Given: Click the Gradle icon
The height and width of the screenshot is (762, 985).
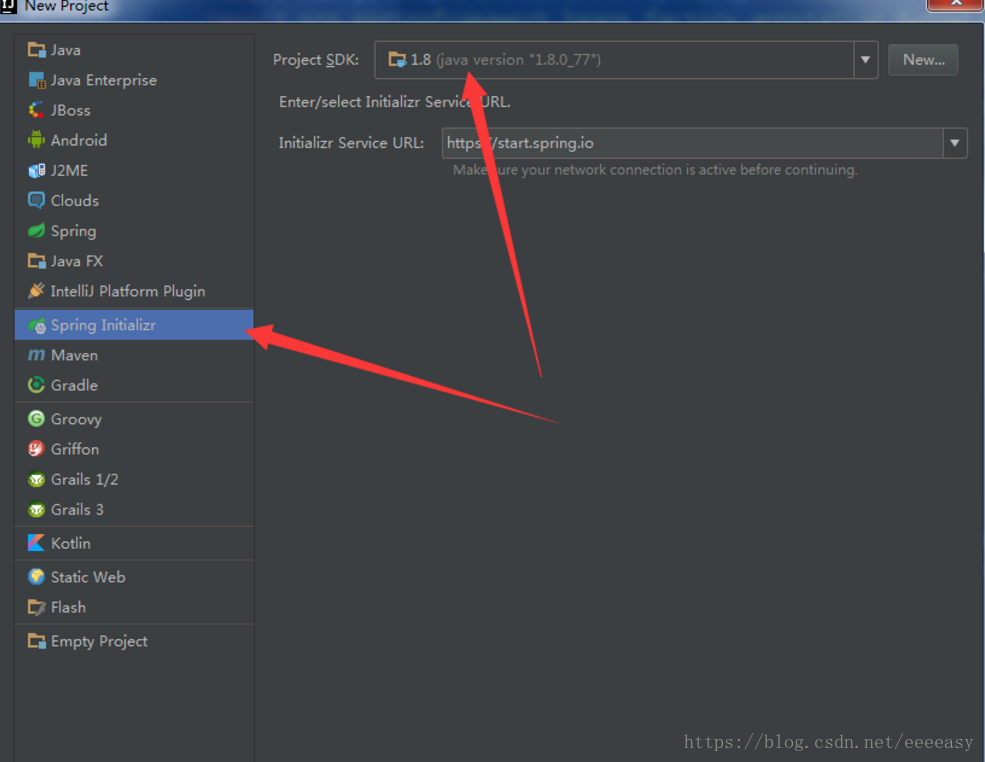Looking at the screenshot, I should [x=36, y=384].
